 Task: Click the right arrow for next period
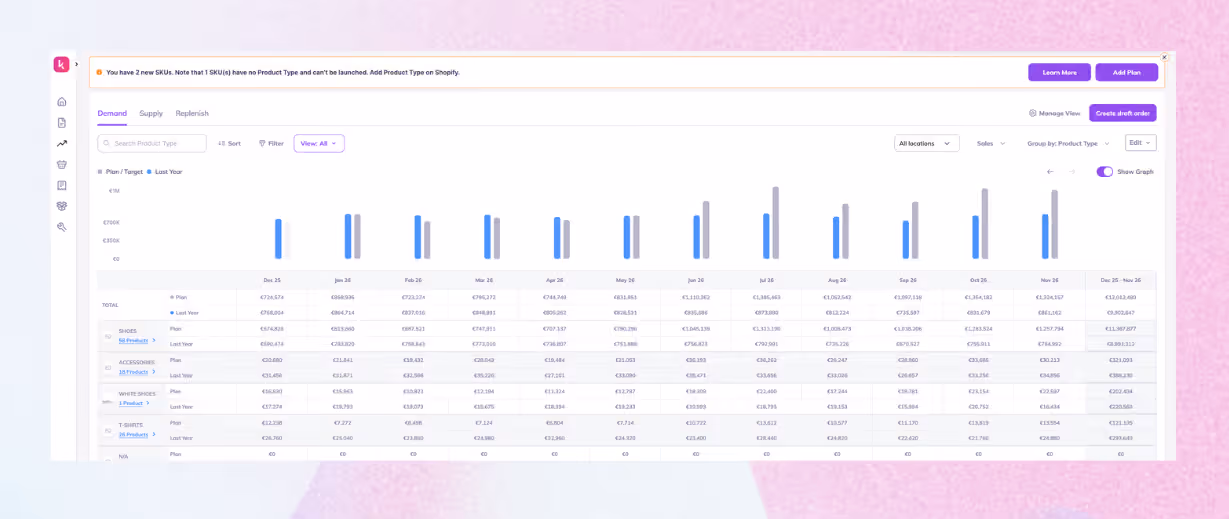[x=1072, y=172]
